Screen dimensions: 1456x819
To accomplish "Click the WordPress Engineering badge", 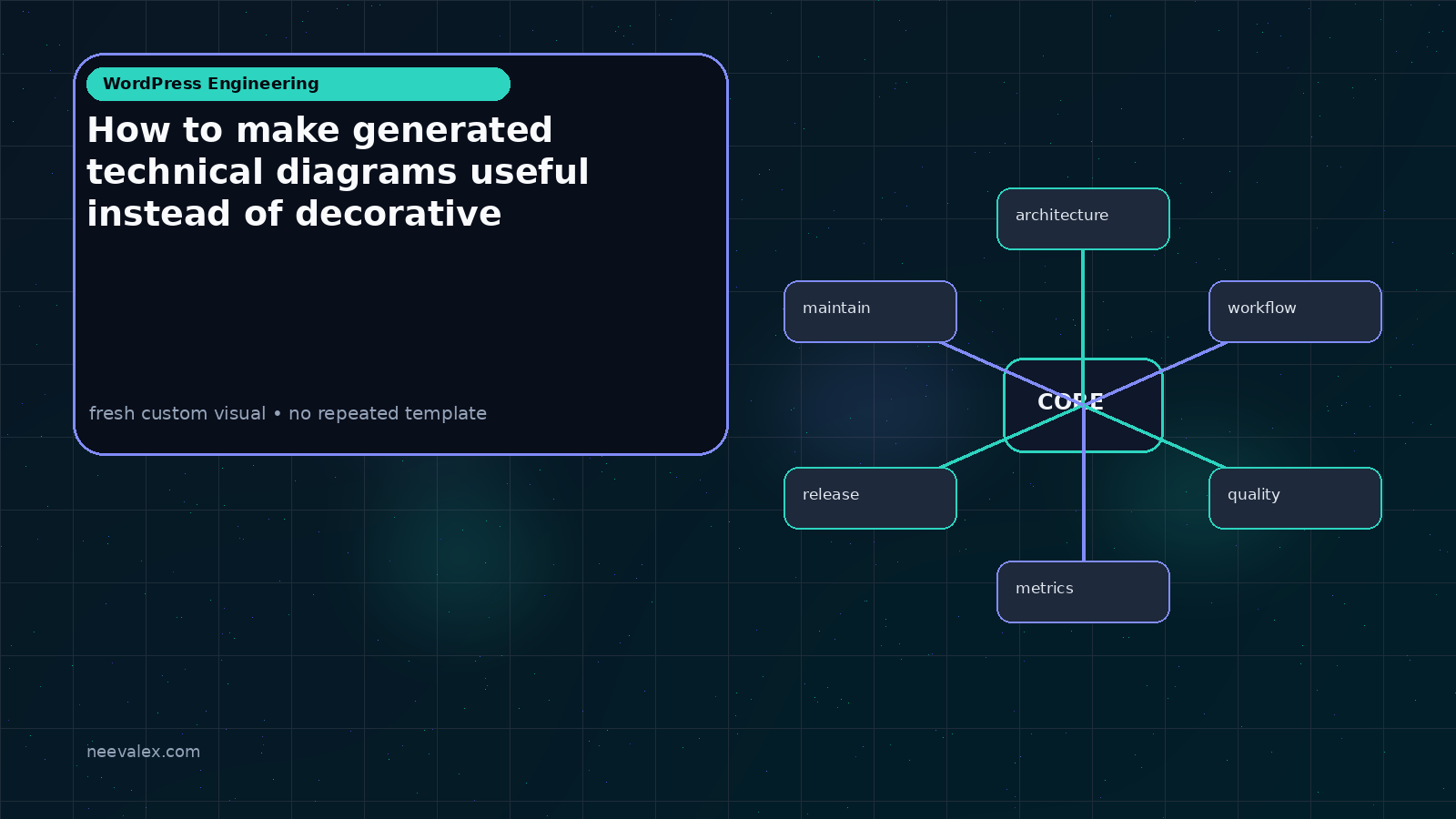I will [298, 84].
